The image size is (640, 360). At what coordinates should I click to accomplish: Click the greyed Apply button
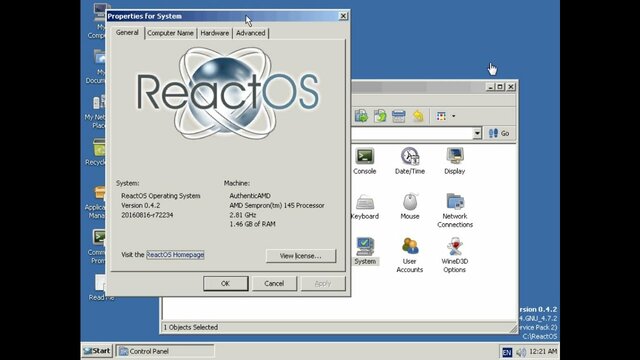click(x=323, y=283)
